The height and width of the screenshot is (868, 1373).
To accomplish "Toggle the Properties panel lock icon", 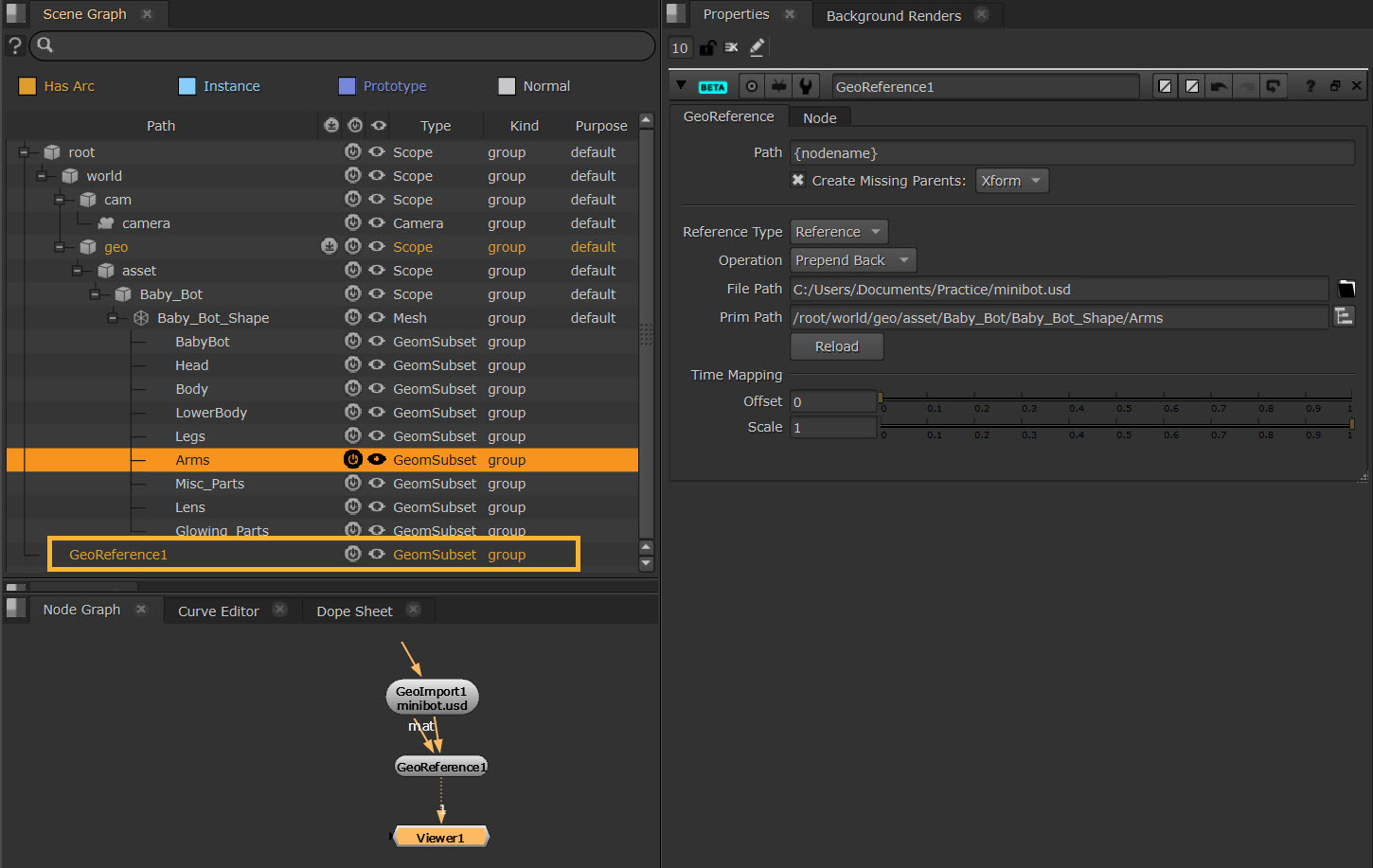I will tap(706, 47).
